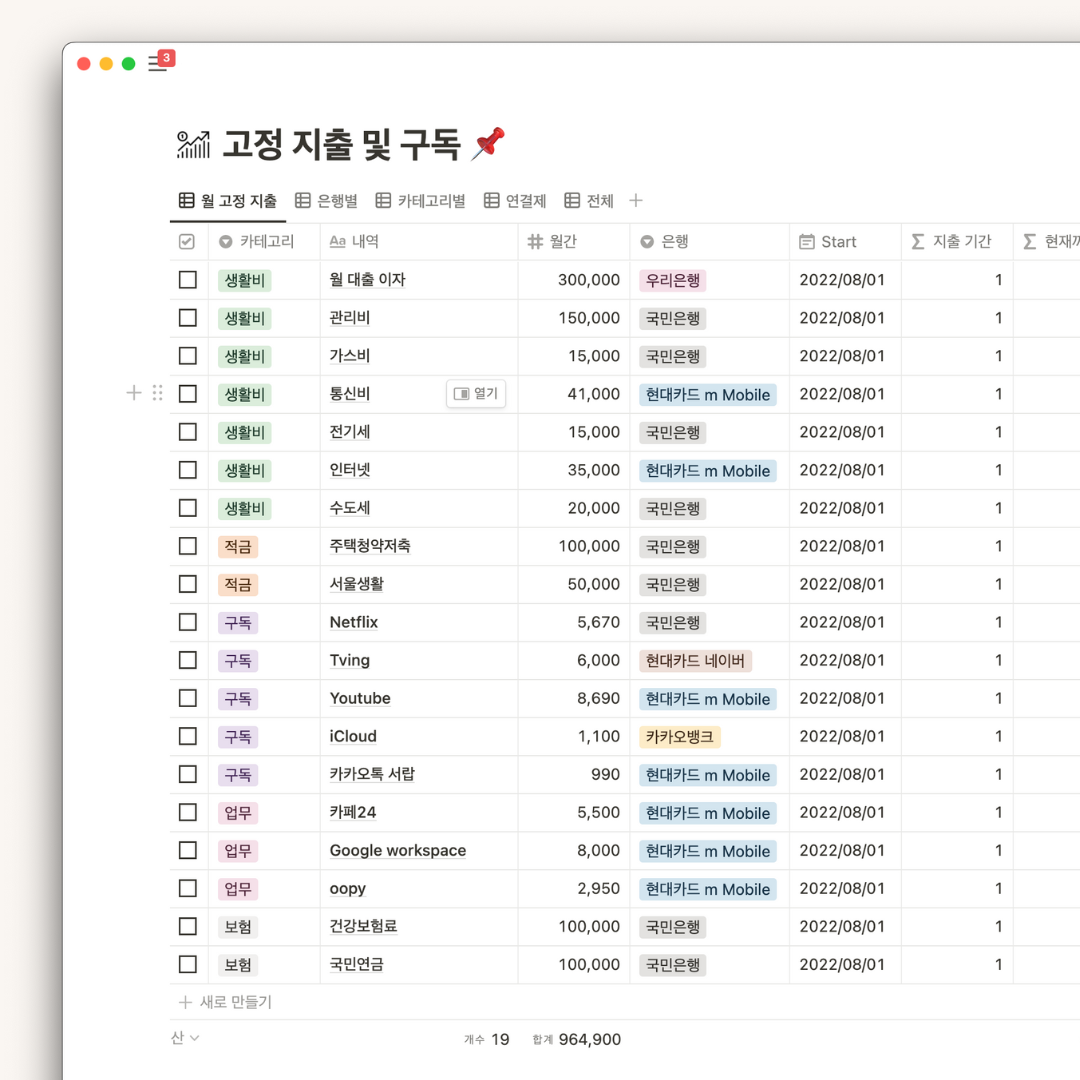Open the 지출 기간 column header
The image size is (1080, 1080).
(x=957, y=242)
